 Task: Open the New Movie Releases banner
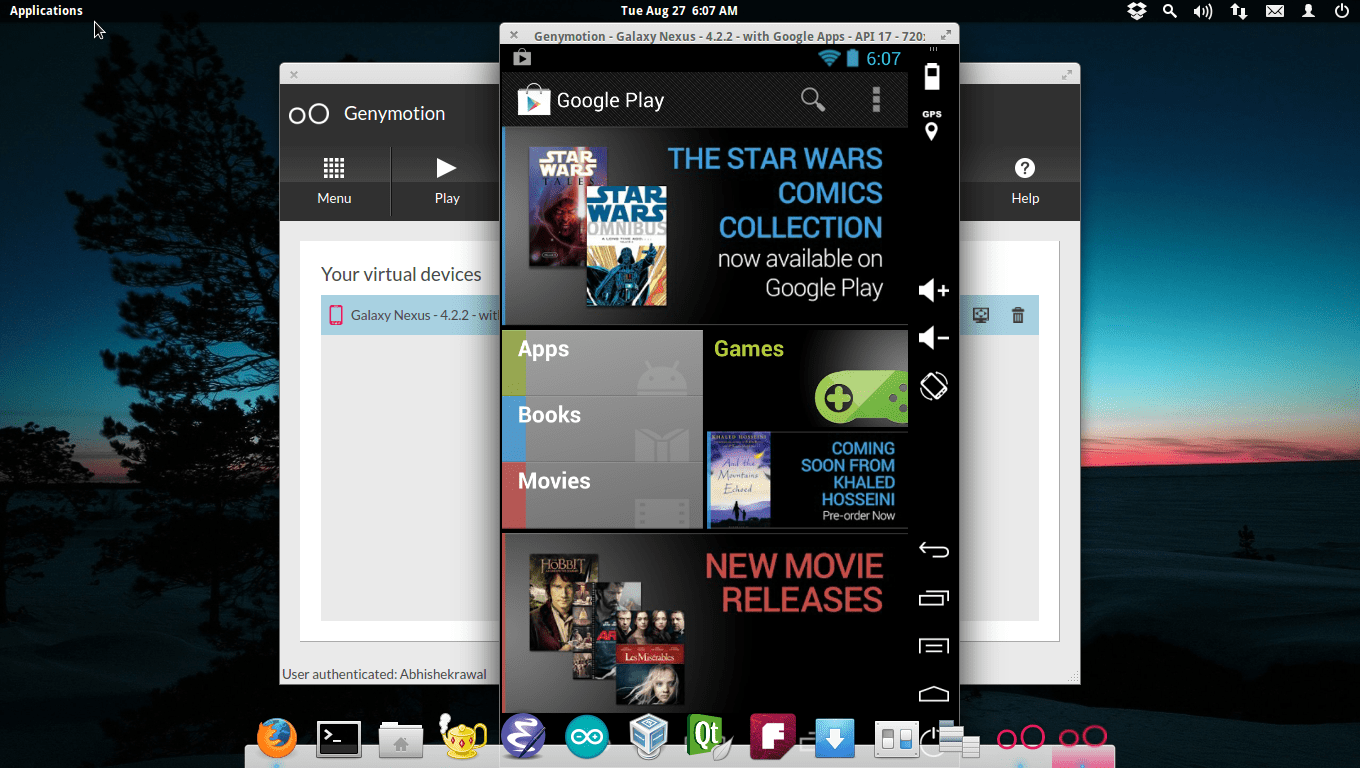point(705,623)
